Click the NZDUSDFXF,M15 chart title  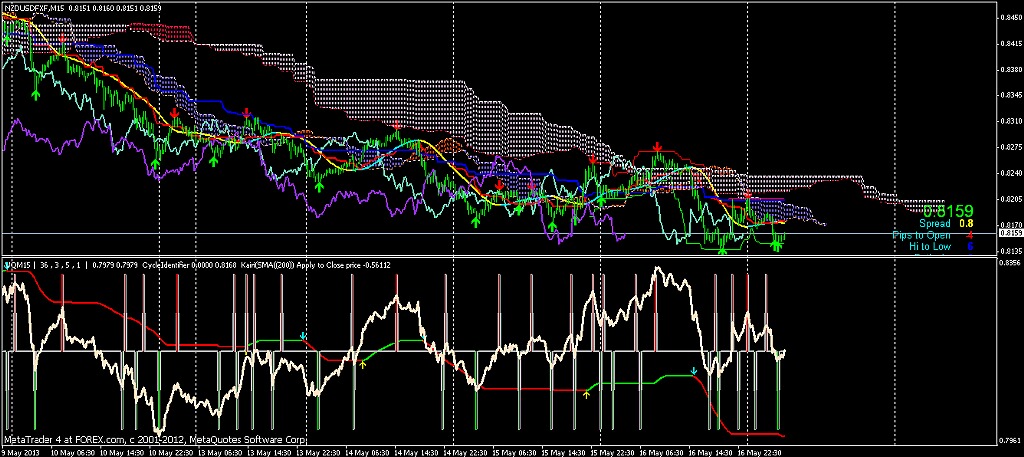click(x=33, y=7)
